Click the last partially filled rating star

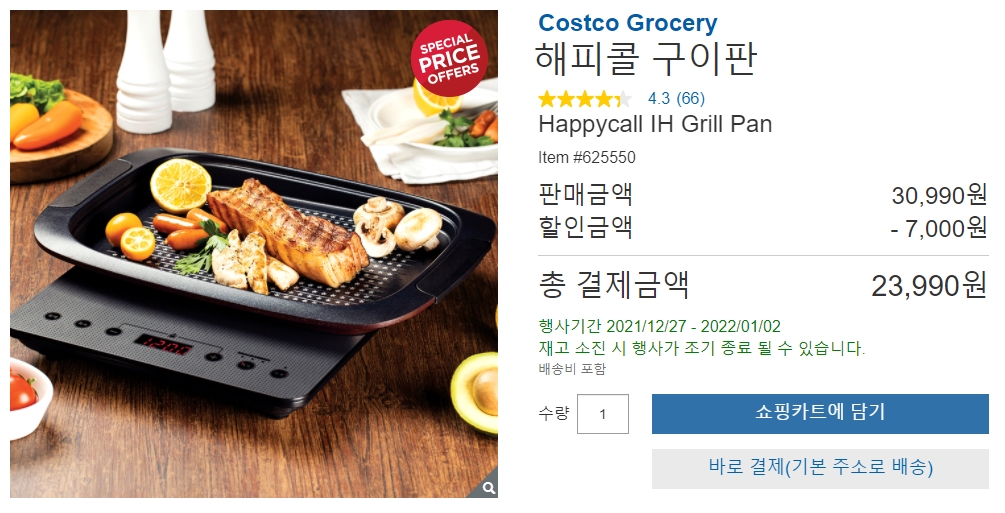[x=623, y=99]
